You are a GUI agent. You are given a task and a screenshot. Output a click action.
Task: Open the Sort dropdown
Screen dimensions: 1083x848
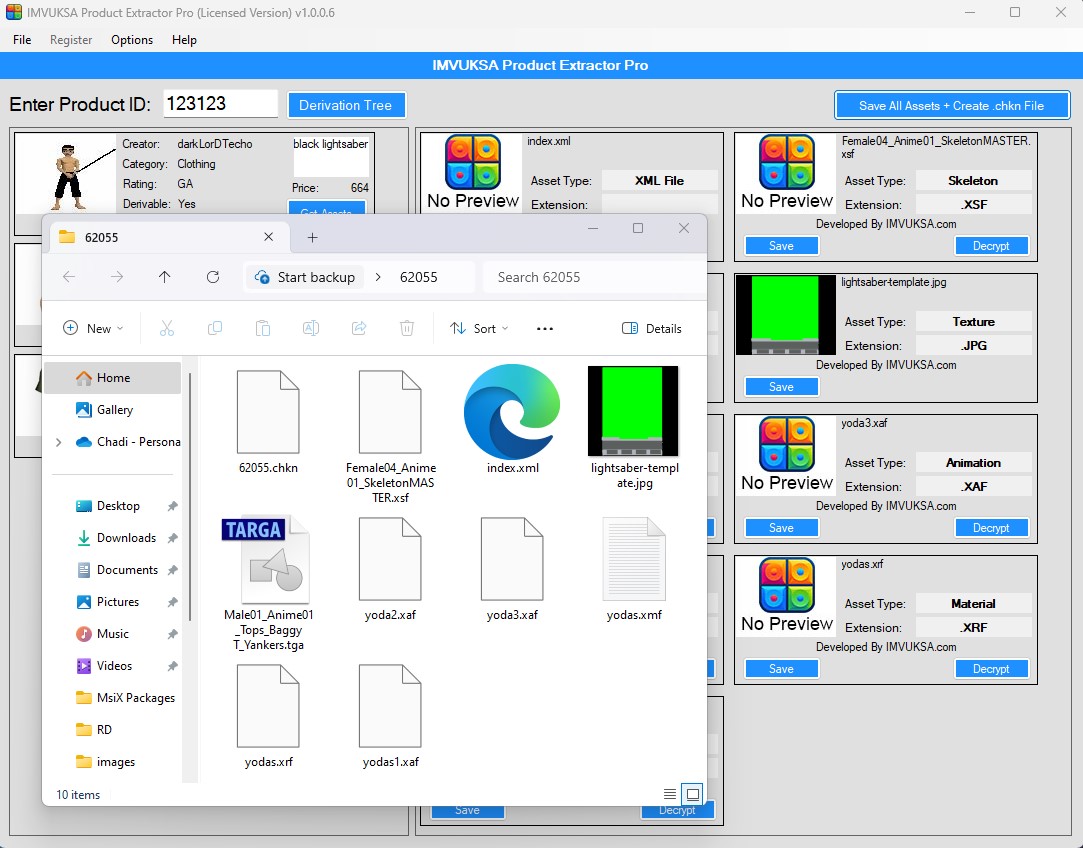pyautogui.click(x=479, y=329)
